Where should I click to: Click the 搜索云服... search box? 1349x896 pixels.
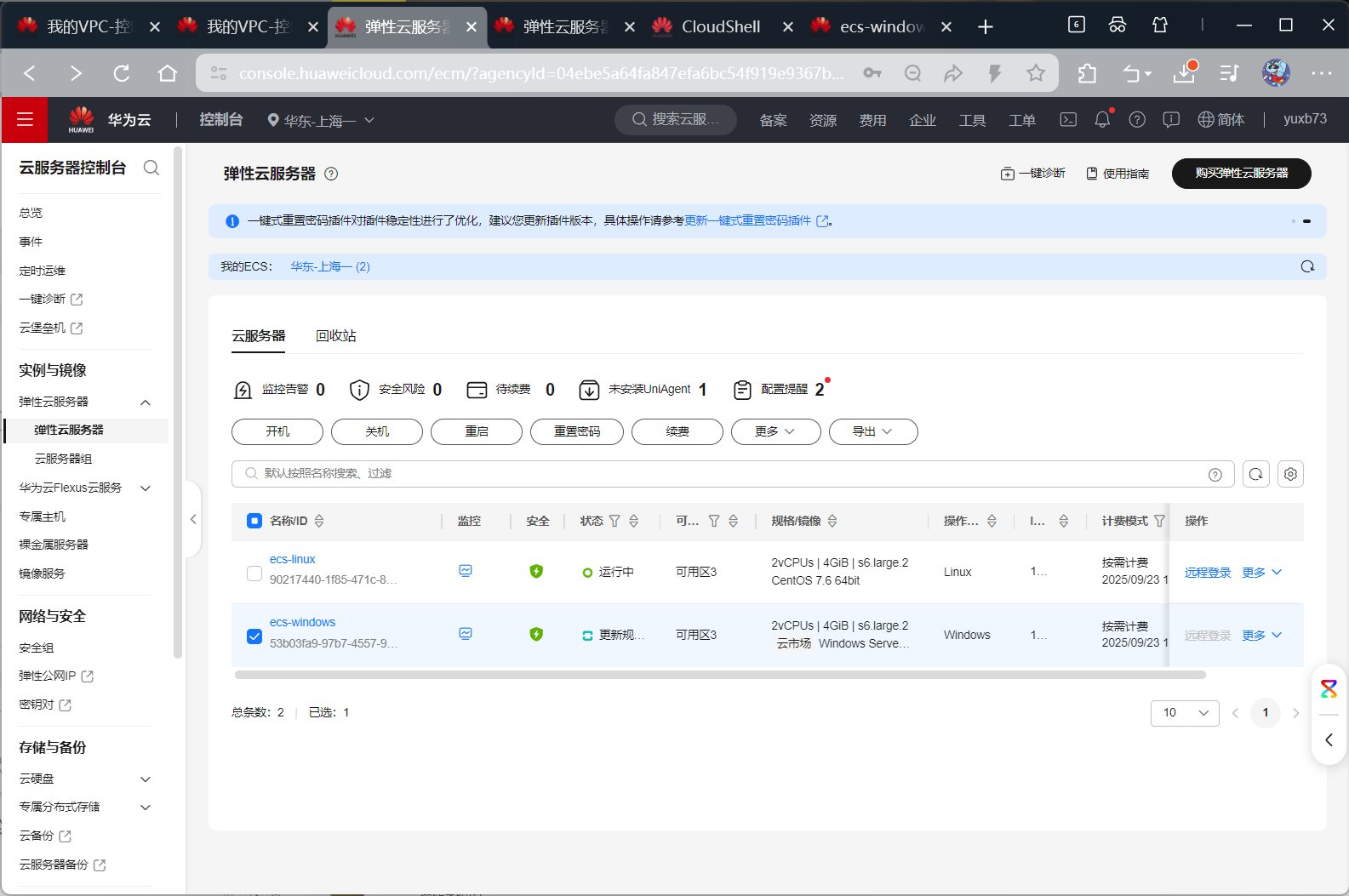pos(677,120)
